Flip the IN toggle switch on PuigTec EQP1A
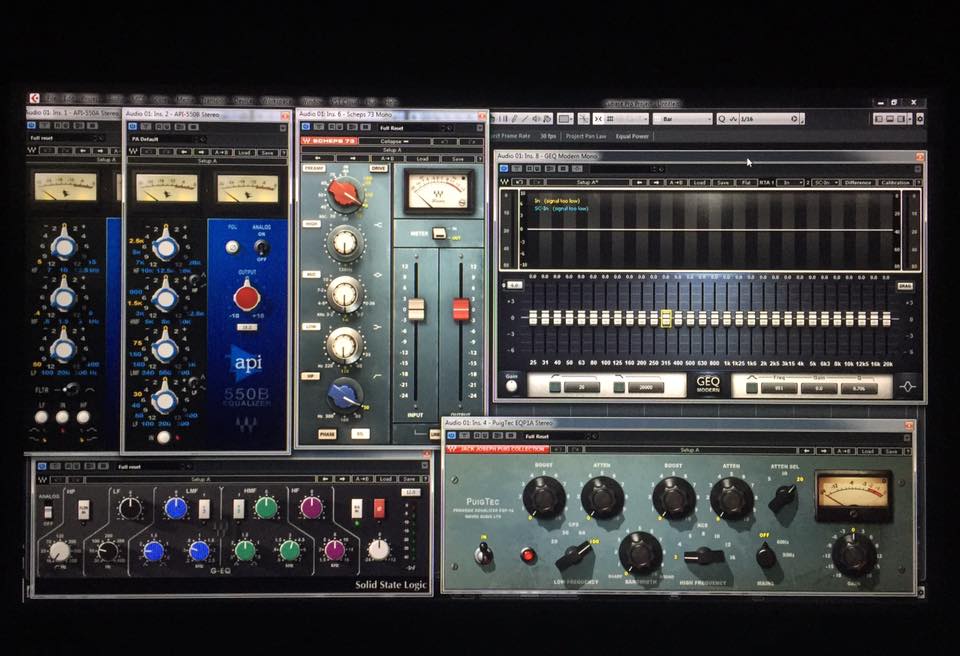Screen dimensions: 960x656 click(484, 554)
